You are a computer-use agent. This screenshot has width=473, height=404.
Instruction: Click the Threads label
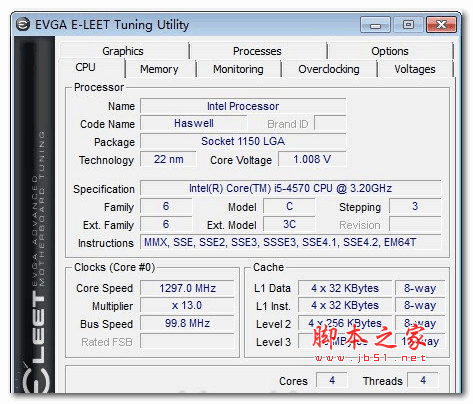pyautogui.click(x=383, y=381)
